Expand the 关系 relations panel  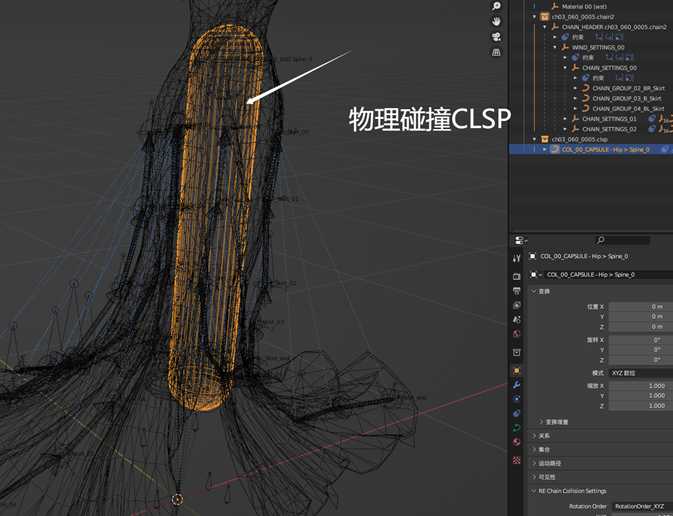pos(534,435)
